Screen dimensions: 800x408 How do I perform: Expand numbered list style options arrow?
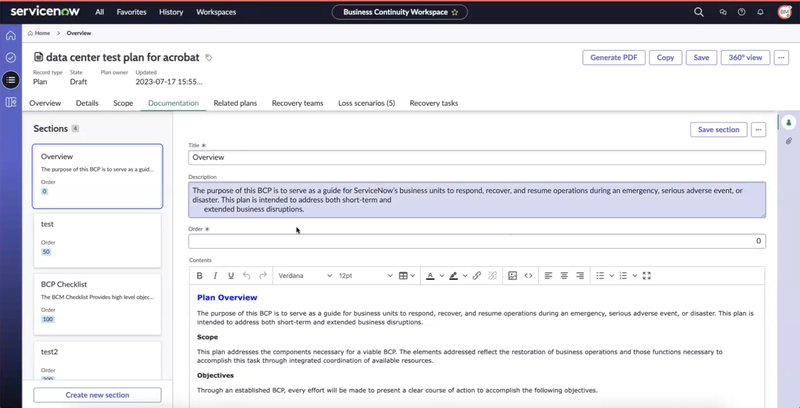(635, 275)
